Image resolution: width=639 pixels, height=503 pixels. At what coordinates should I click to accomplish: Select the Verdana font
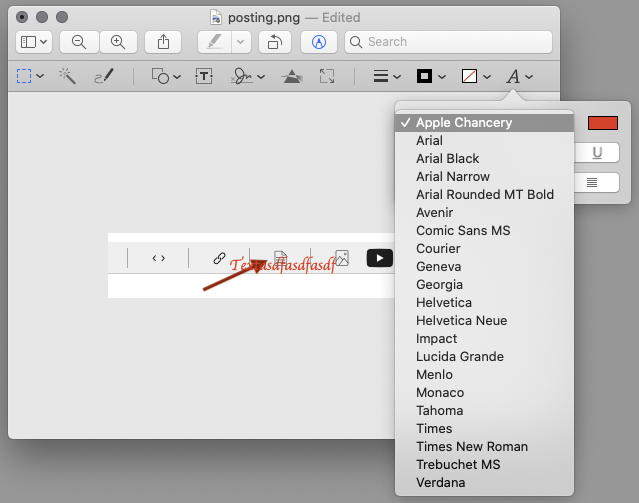coord(485,482)
